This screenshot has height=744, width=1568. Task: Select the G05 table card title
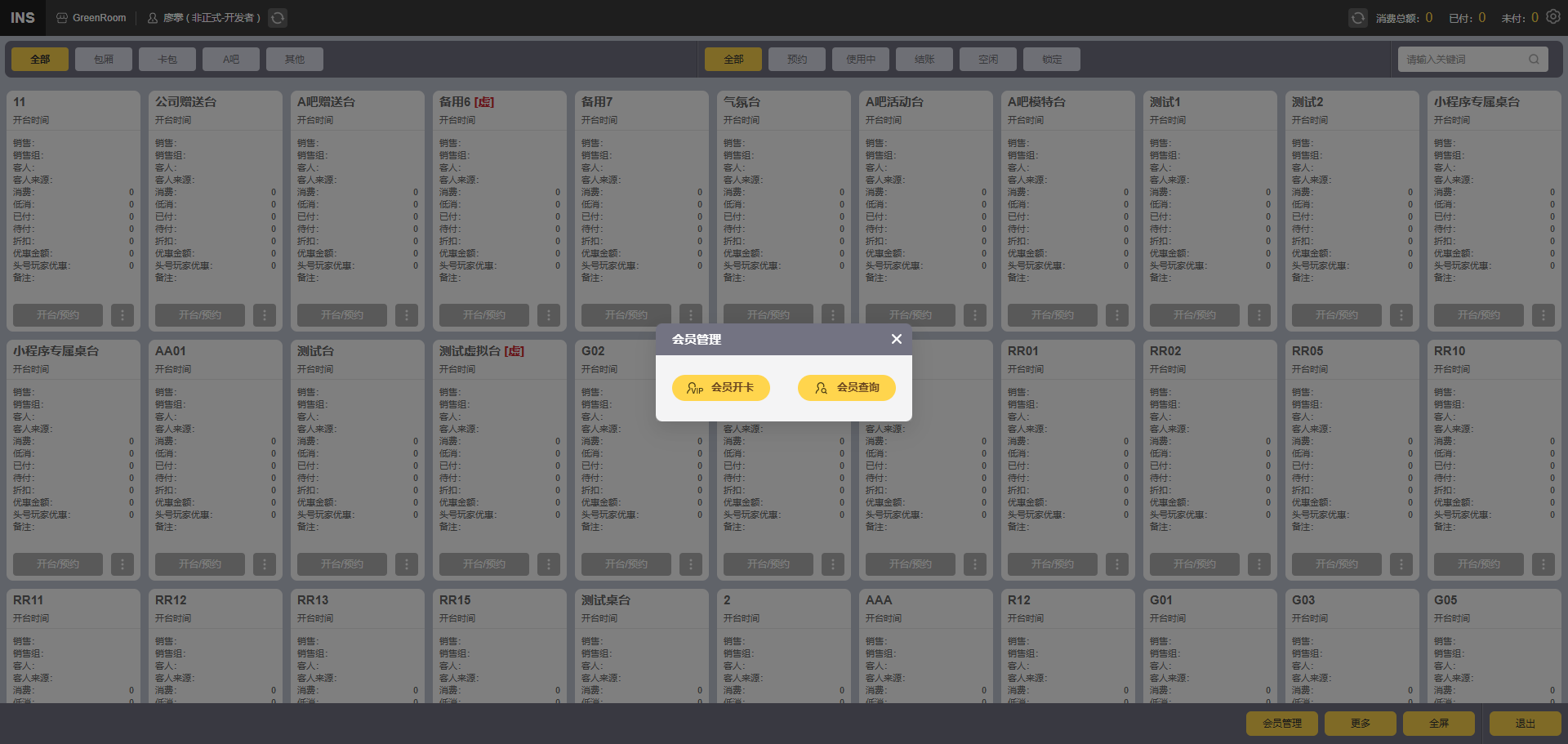coord(1445,599)
